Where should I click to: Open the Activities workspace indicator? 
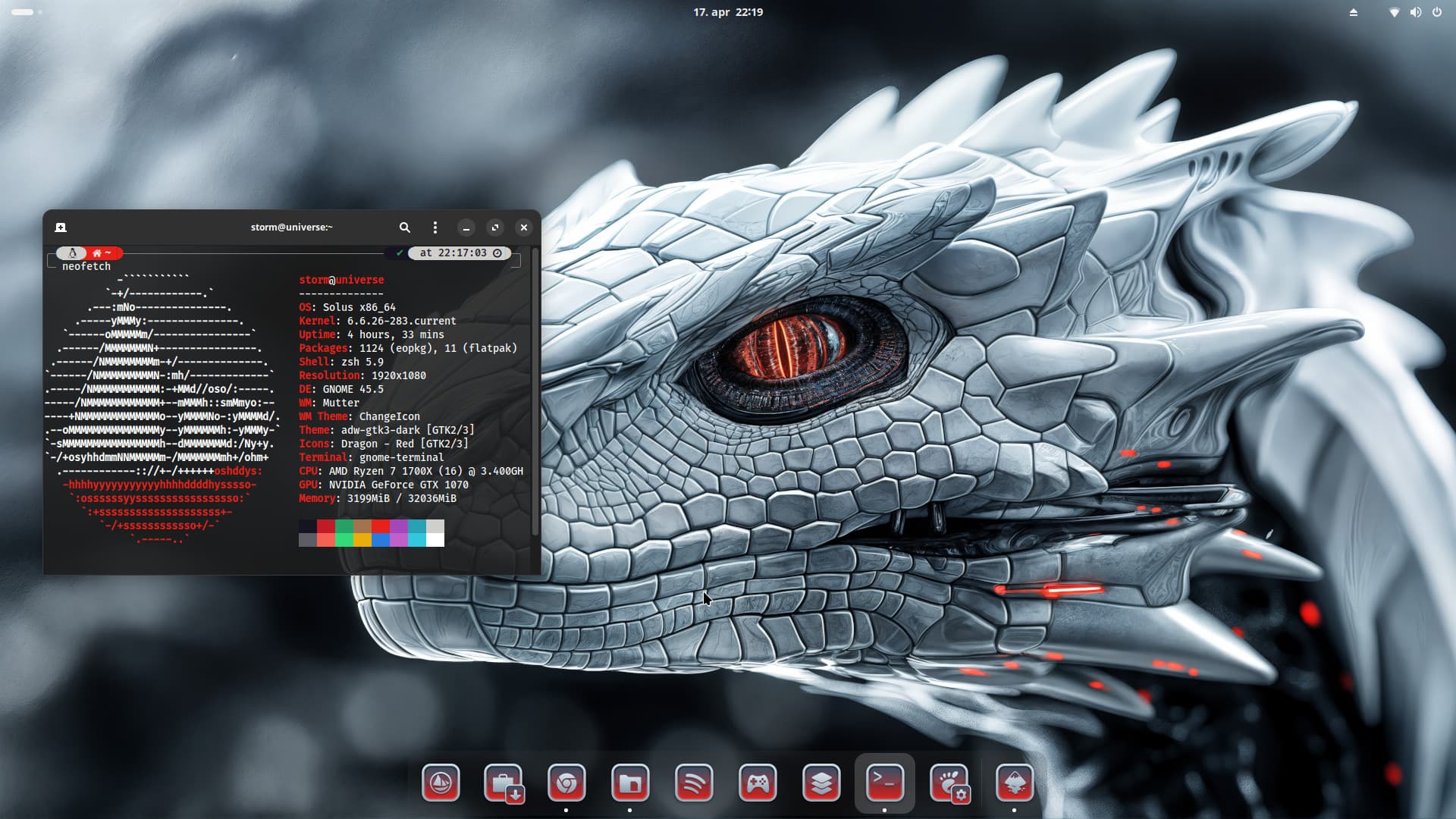pos(27,12)
